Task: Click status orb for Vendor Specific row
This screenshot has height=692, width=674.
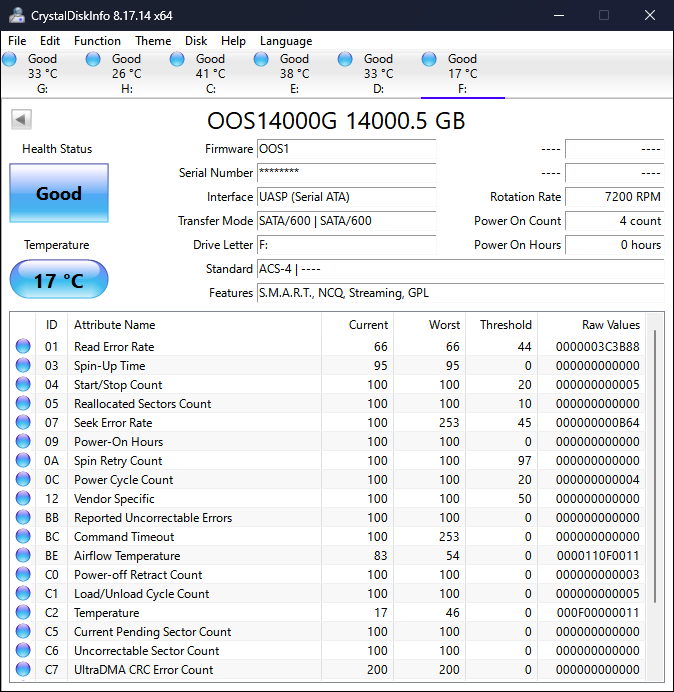Action: 23,498
